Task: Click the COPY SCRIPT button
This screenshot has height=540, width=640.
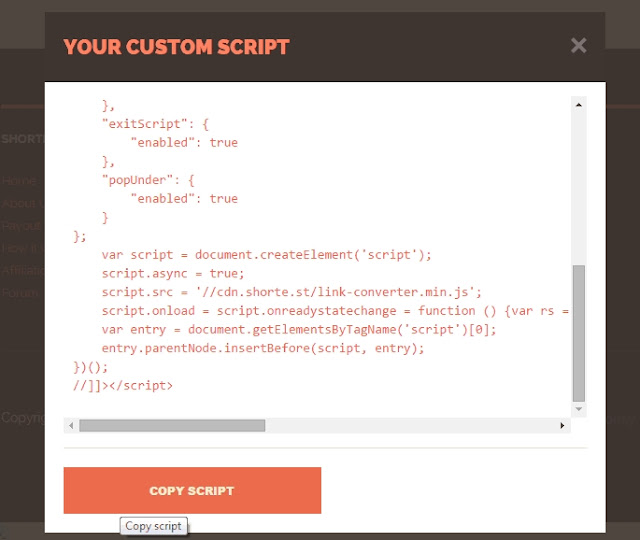Action: pos(192,490)
